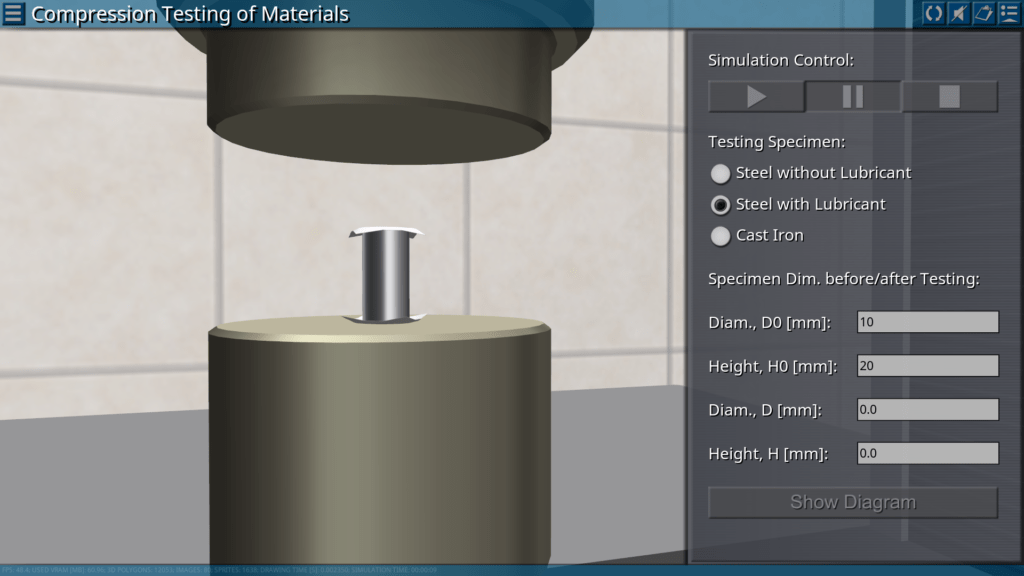1024x576 pixels.
Task: Collapse the control panel list icon
Action: click(x=1007, y=14)
